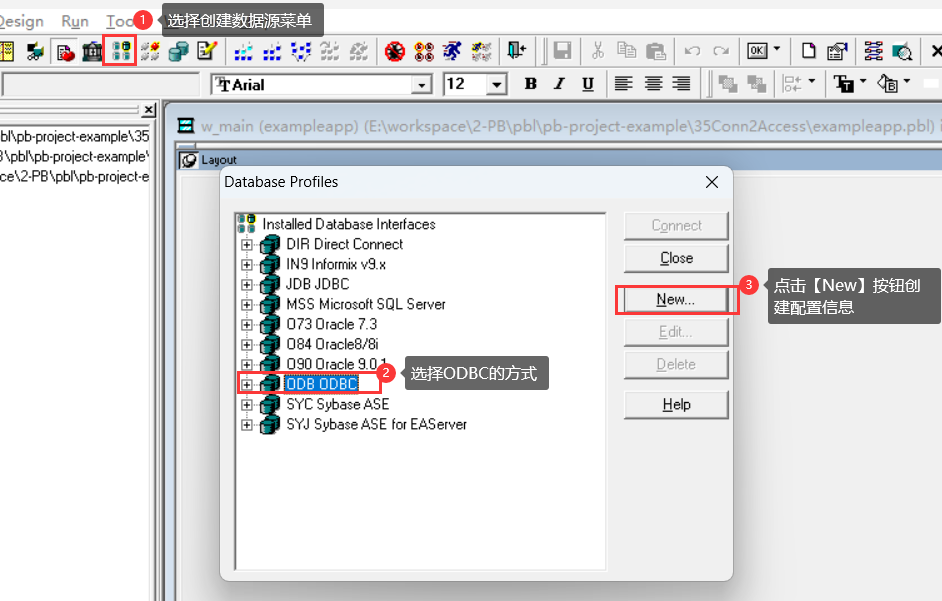Click the blank page script icon

click(x=809, y=51)
